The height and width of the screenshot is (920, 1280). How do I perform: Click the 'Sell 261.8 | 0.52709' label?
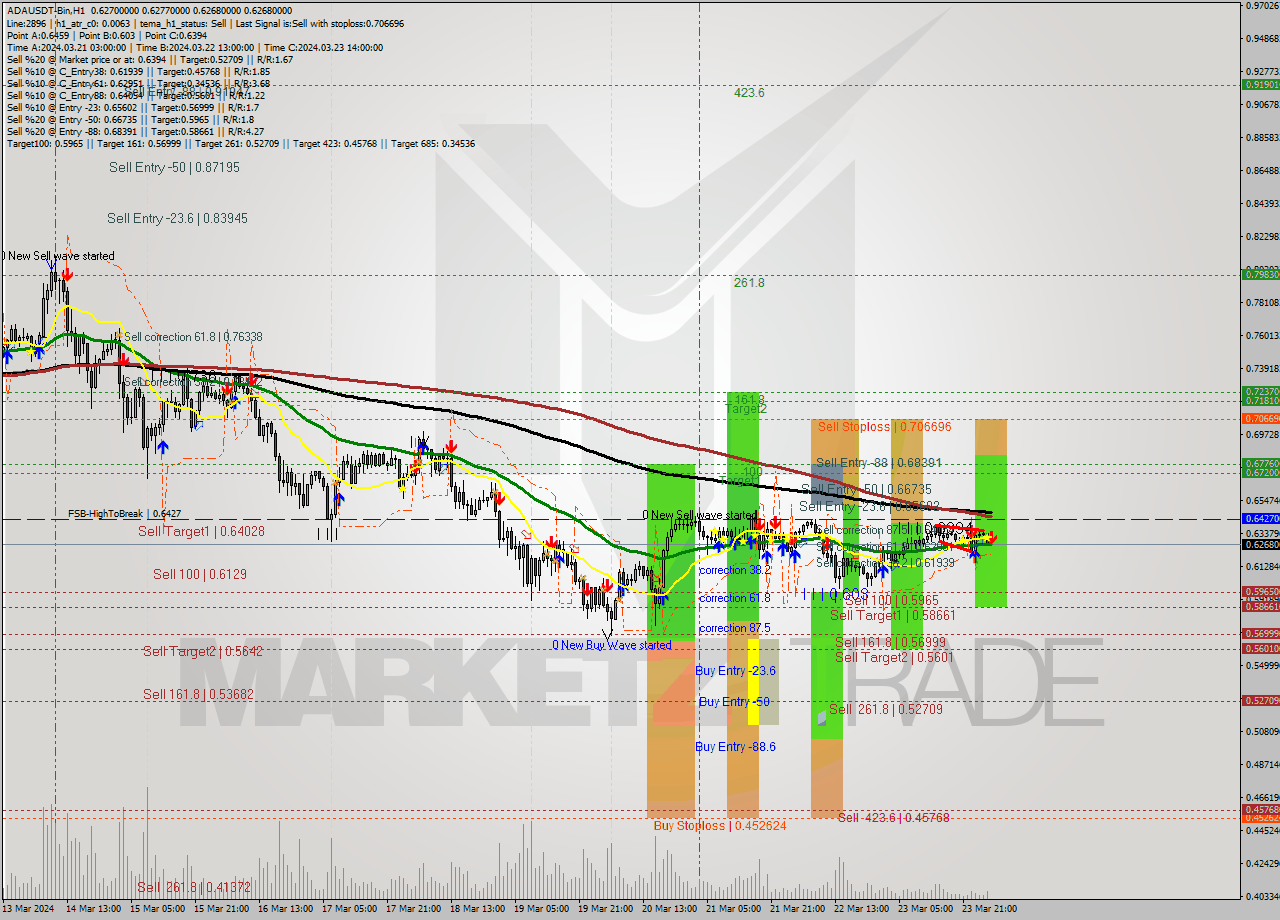coord(886,709)
